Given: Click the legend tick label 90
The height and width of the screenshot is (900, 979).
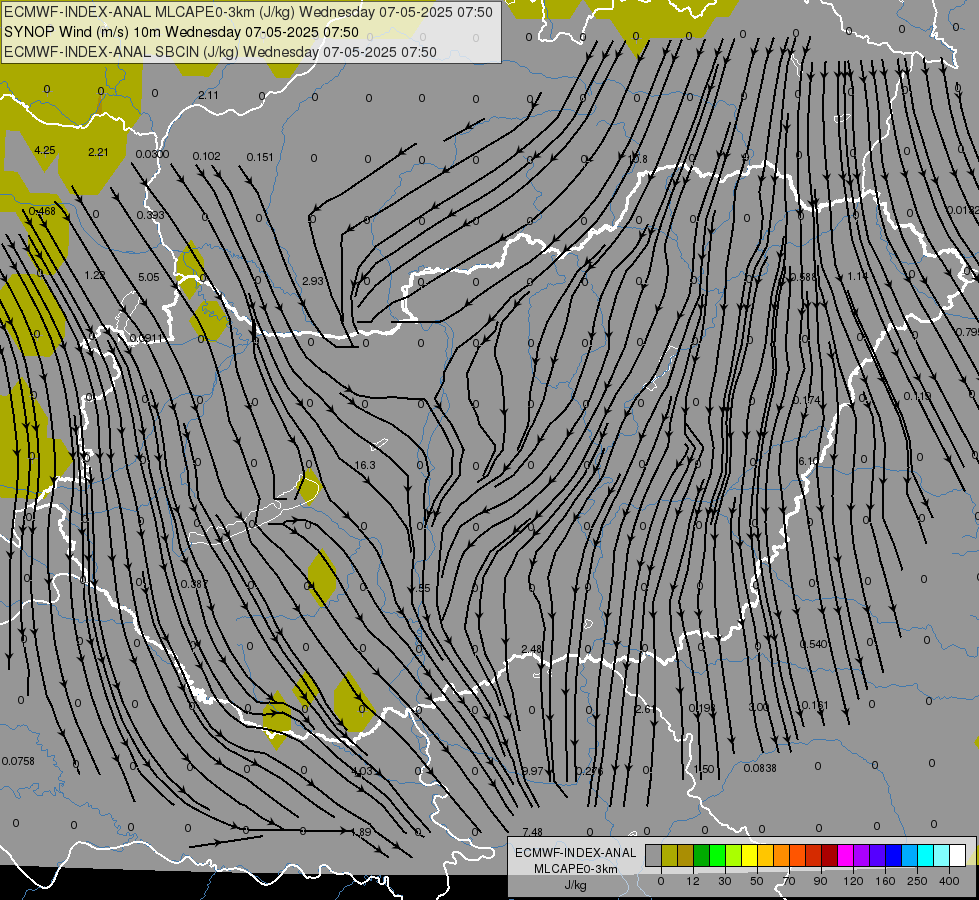Looking at the screenshot, I should pyautogui.click(x=820, y=881).
